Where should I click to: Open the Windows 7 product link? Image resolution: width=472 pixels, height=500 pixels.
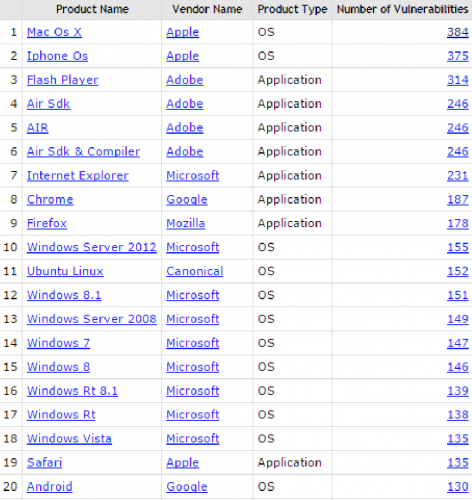click(58, 343)
